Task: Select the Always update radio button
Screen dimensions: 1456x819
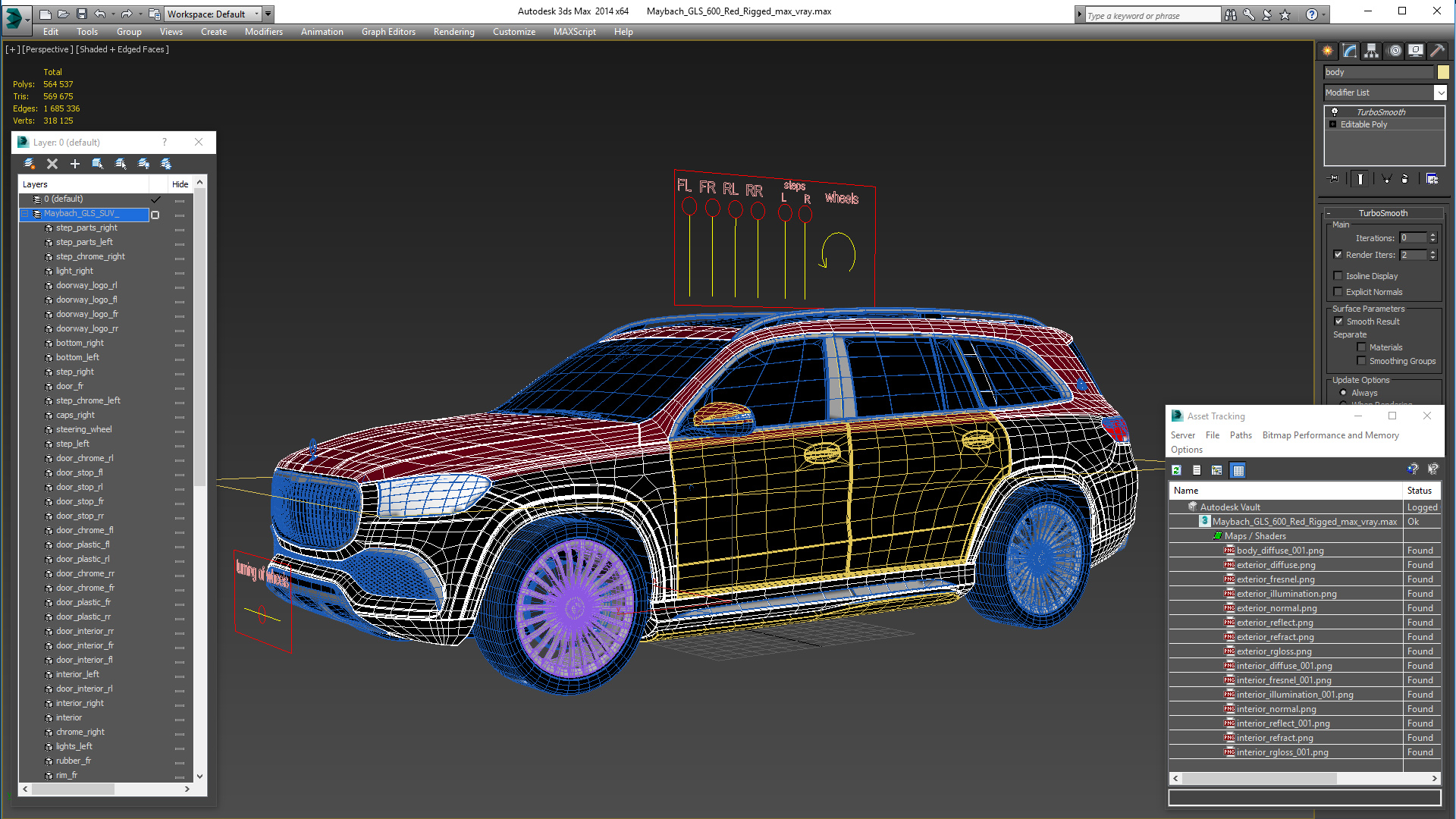Action: coord(1343,393)
